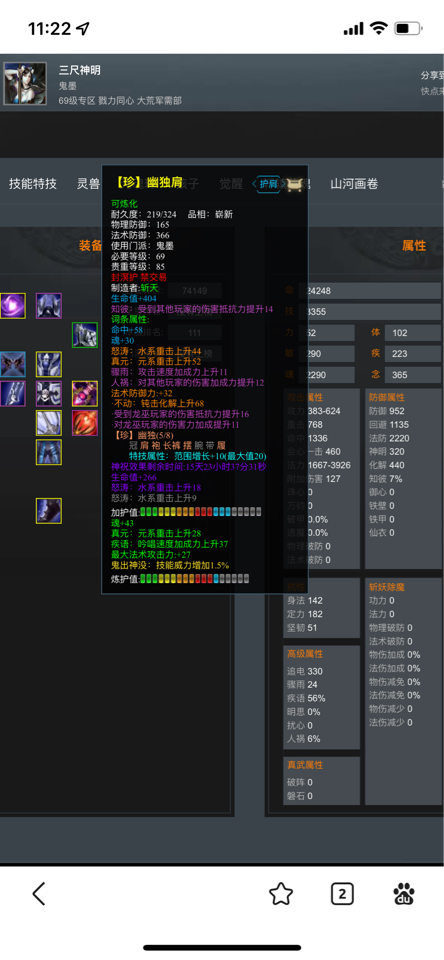
Task: Open the browser tab switcher showing 2
Action: click(x=342, y=894)
